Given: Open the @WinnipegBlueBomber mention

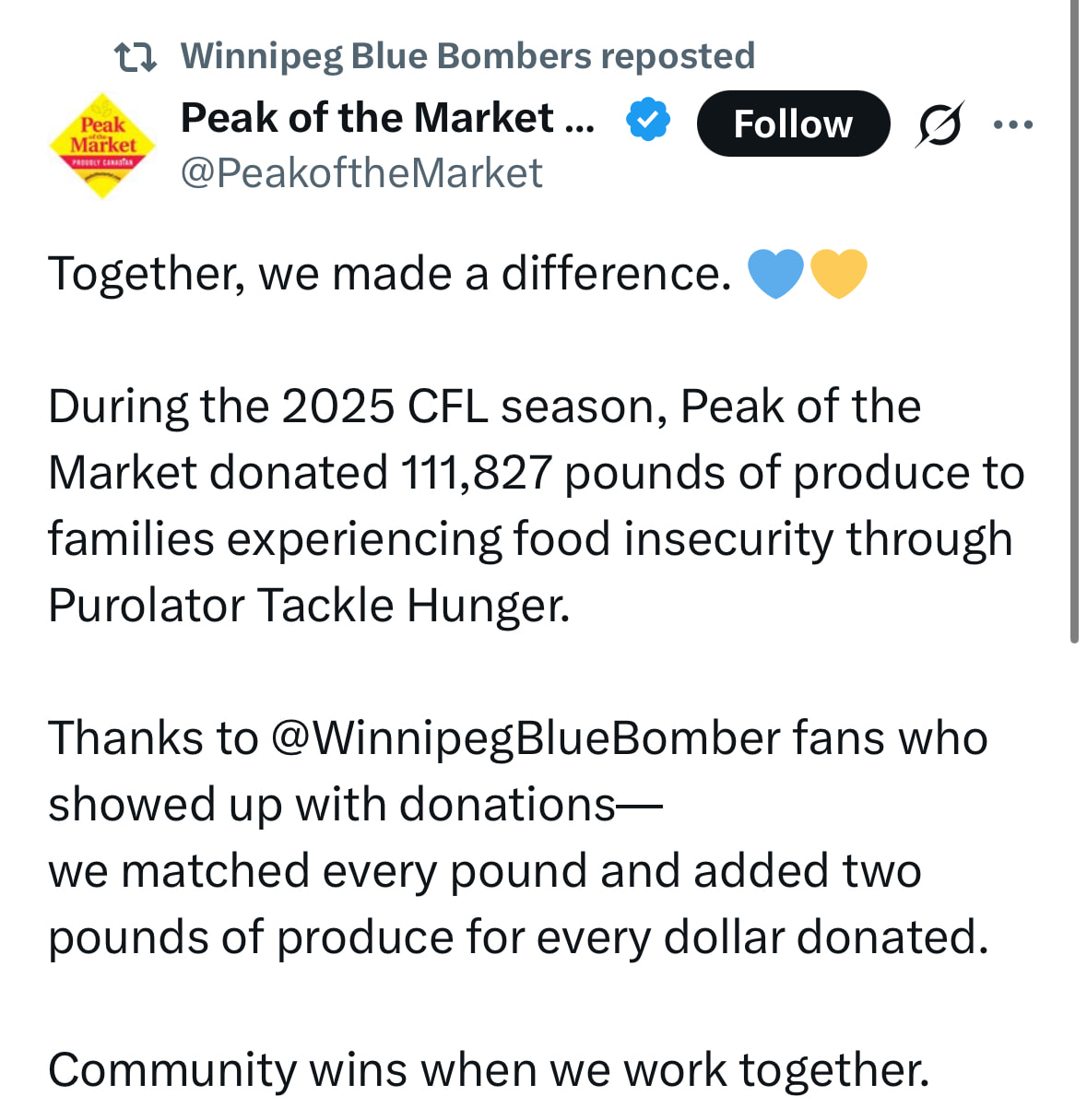Looking at the screenshot, I should [526, 738].
